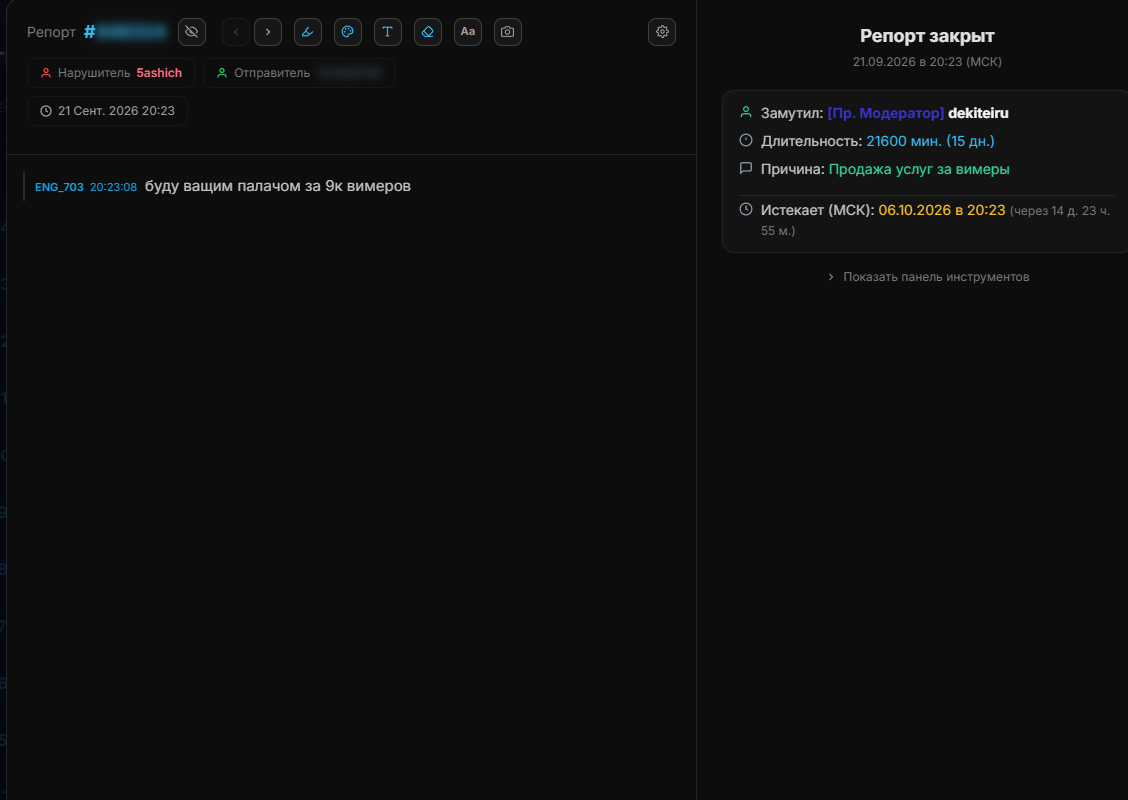The width and height of the screenshot is (1128, 800).
Task: Go to next report arrow
Action: 268,32
